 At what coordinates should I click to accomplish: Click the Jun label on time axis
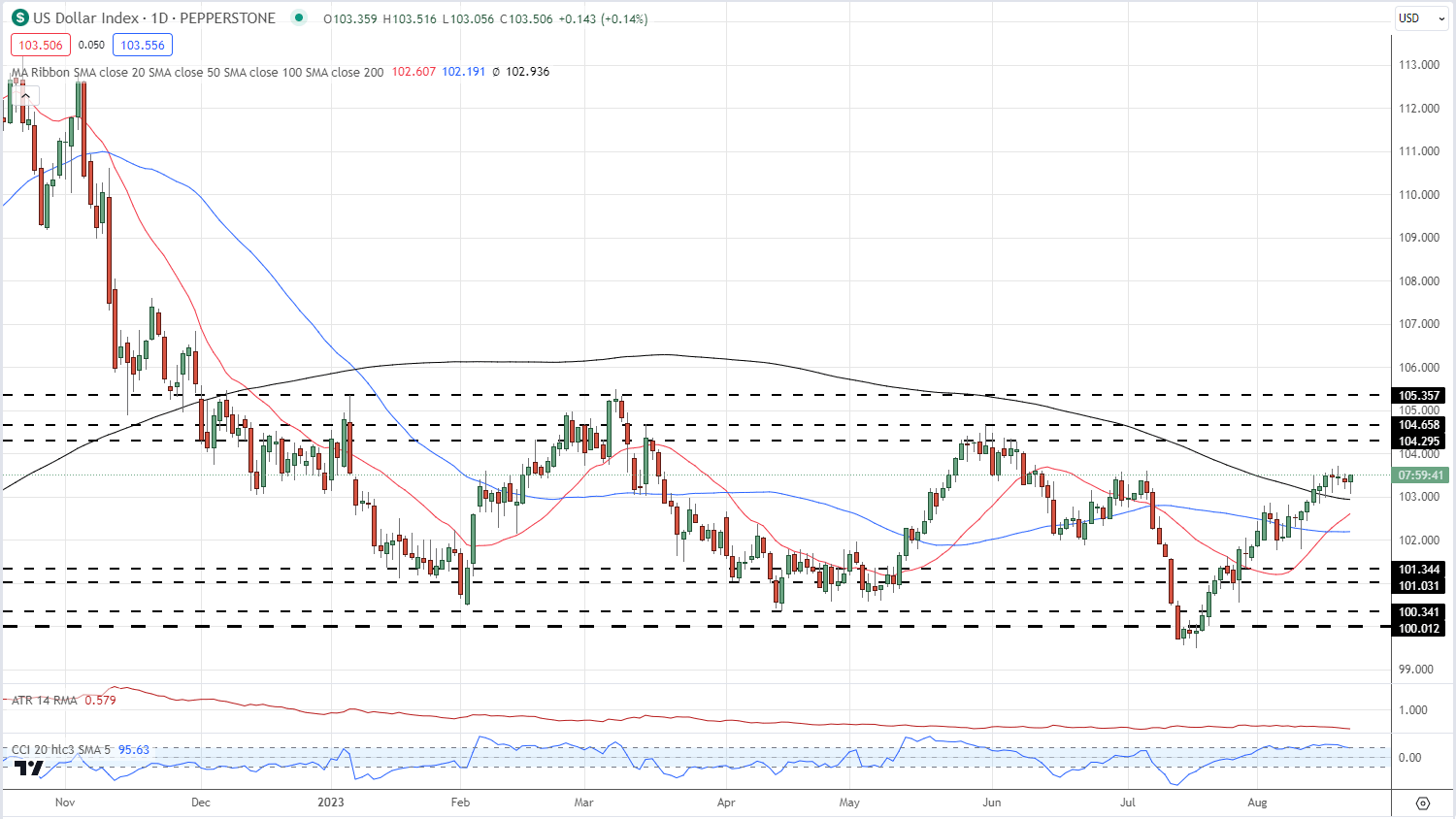(991, 803)
